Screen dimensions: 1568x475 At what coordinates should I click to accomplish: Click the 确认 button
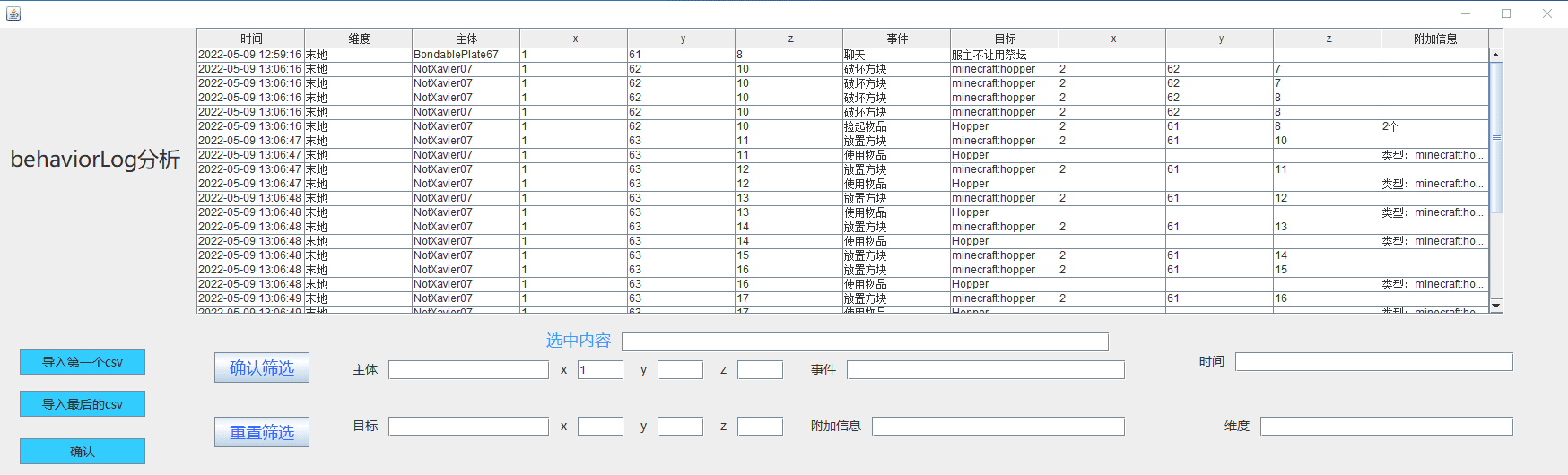(x=83, y=452)
